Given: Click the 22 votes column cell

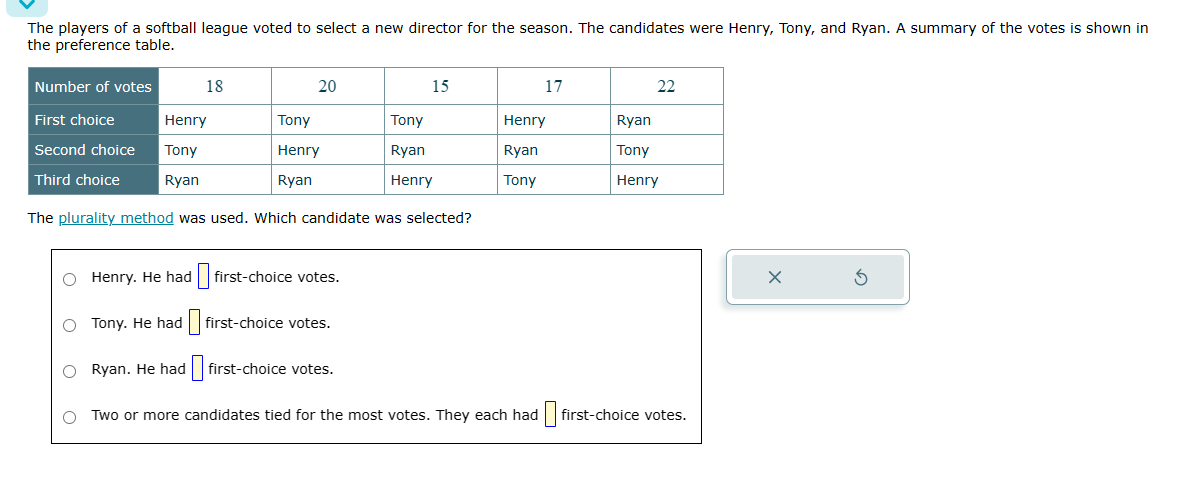Looking at the screenshot, I should [667, 87].
